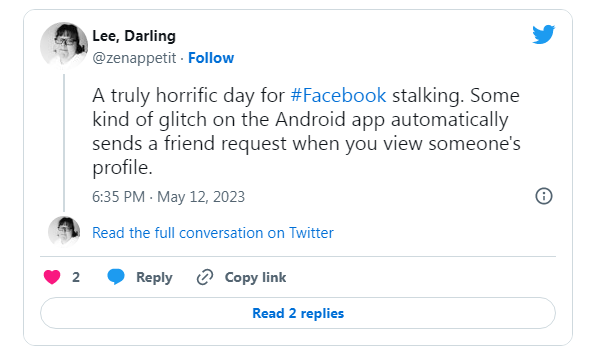Follow the @zenappetit account
This screenshot has height=363, width=614.
(211, 58)
